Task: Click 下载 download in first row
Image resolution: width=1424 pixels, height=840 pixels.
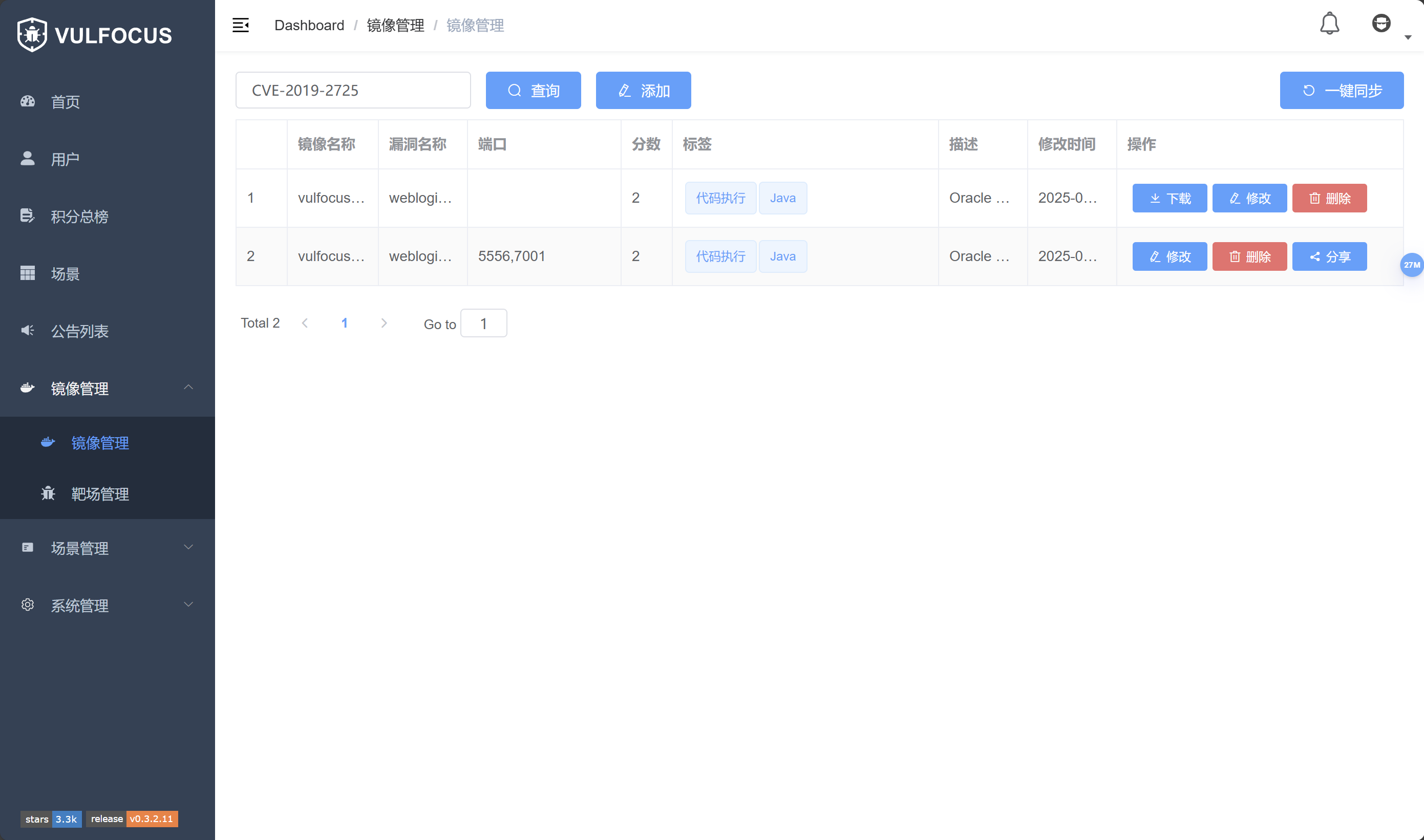Action: [1169, 199]
